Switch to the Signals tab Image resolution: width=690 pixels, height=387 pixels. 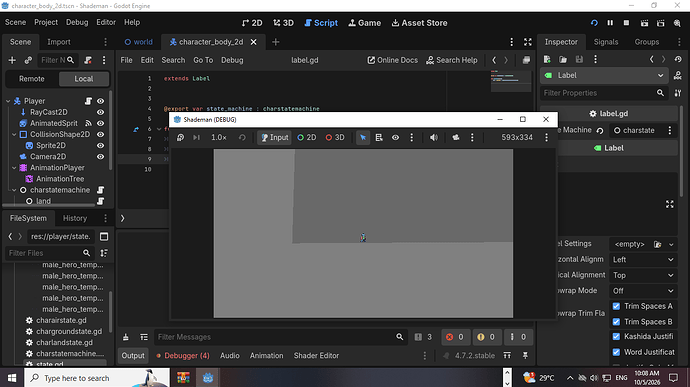pos(606,42)
